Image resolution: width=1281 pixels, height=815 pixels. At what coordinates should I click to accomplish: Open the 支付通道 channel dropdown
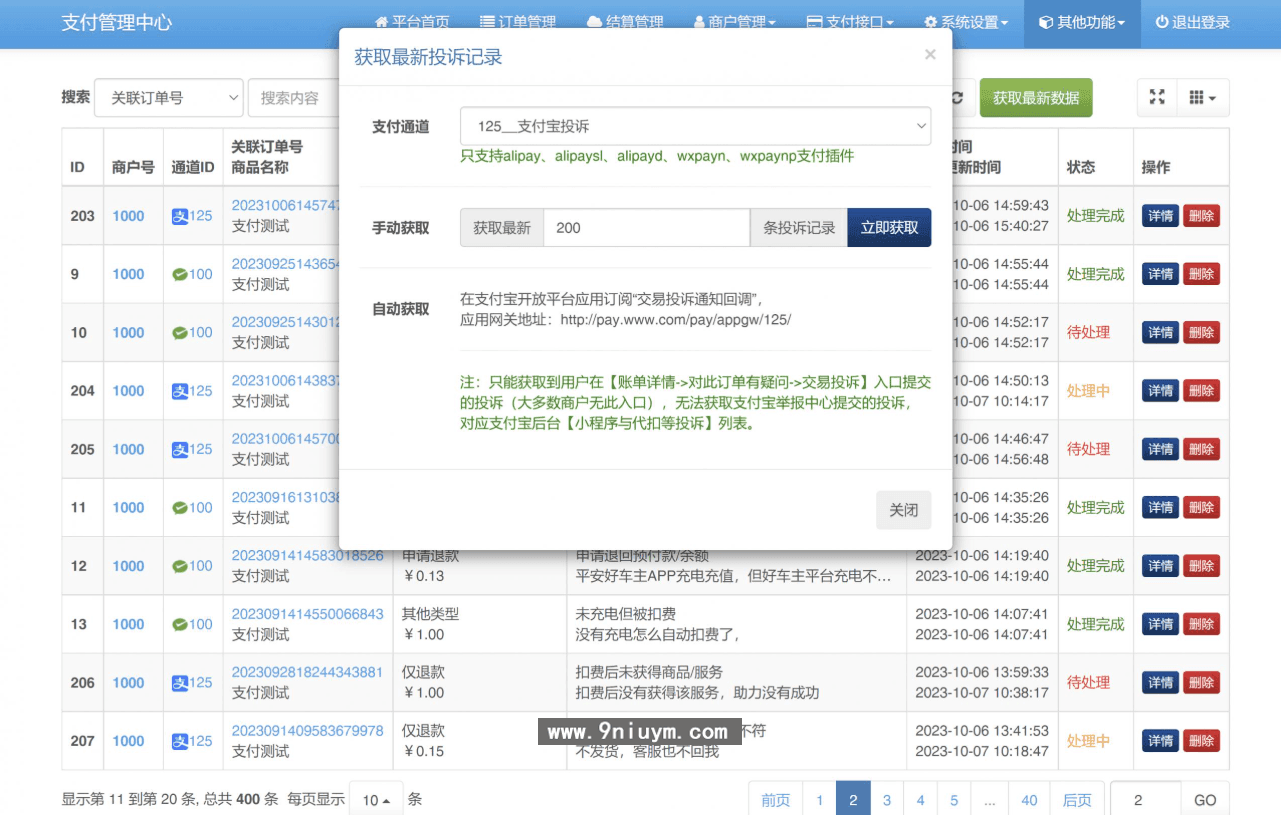(695, 126)
